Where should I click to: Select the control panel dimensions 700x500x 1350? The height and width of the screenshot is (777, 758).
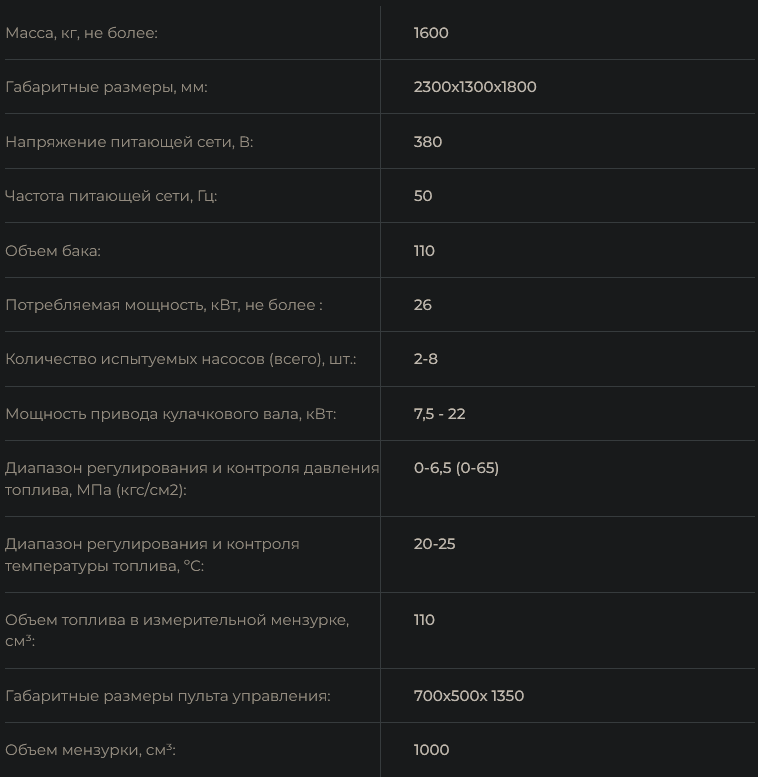pos(469,696)
